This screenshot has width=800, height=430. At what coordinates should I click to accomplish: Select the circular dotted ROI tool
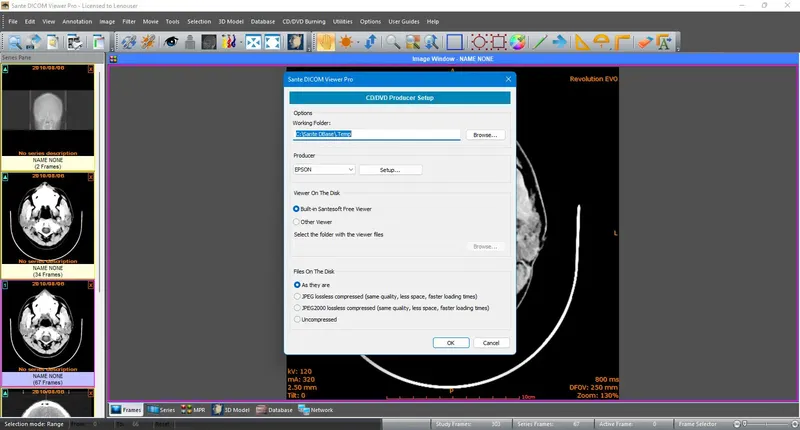[479, 42]
